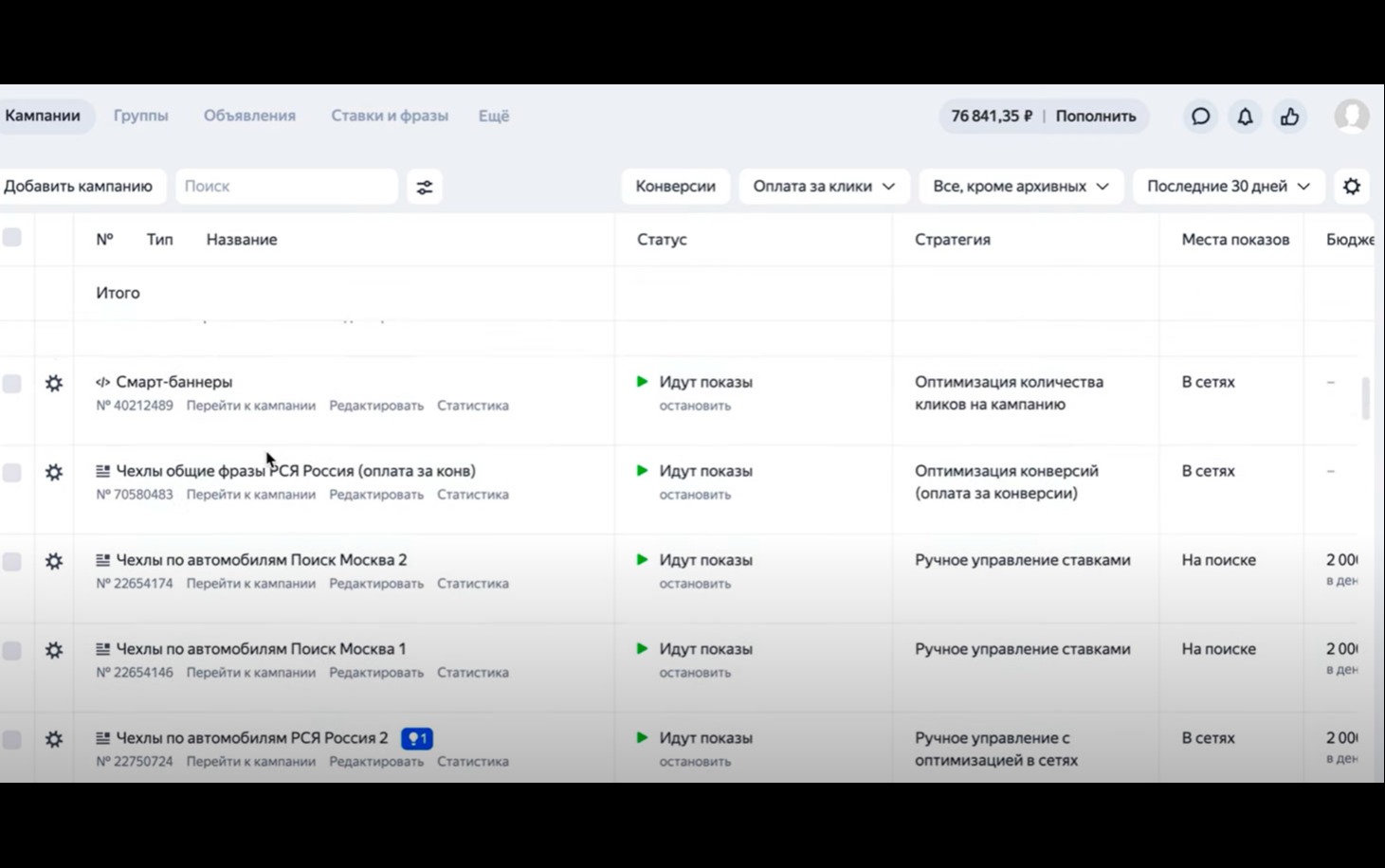Open gear menu for Смарт-баннеры campaign
1385x868 pixels.
click(x=54, y=384)
